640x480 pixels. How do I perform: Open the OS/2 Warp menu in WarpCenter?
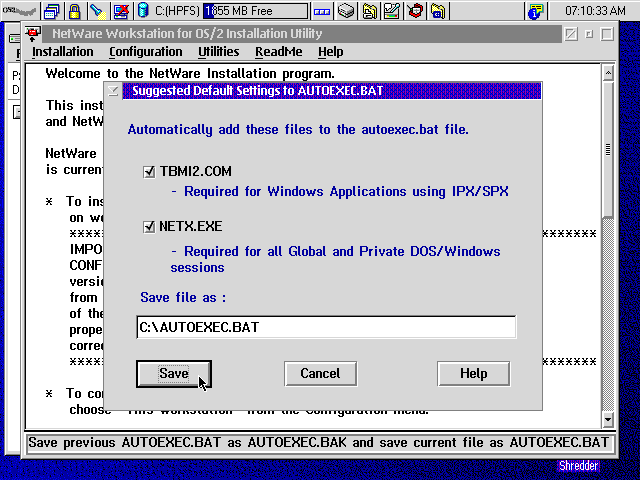(x=19, y=10)
